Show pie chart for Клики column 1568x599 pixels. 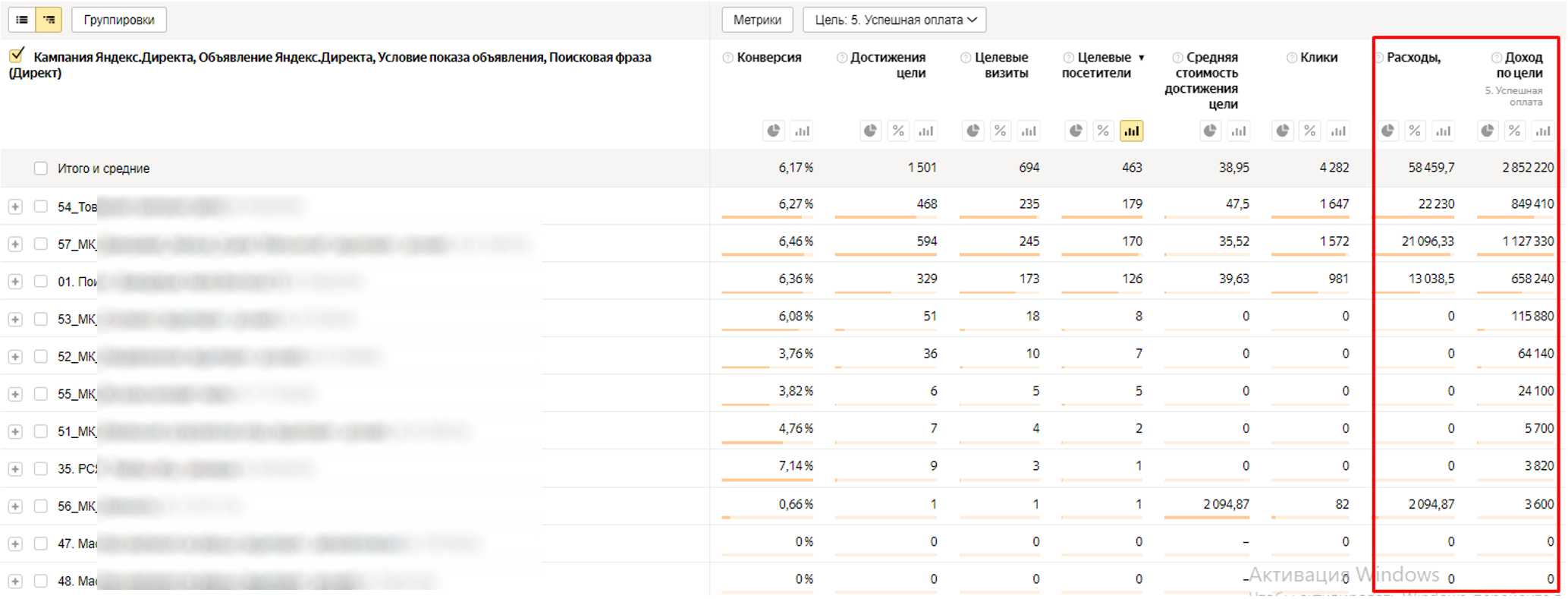coord(1282,131)
